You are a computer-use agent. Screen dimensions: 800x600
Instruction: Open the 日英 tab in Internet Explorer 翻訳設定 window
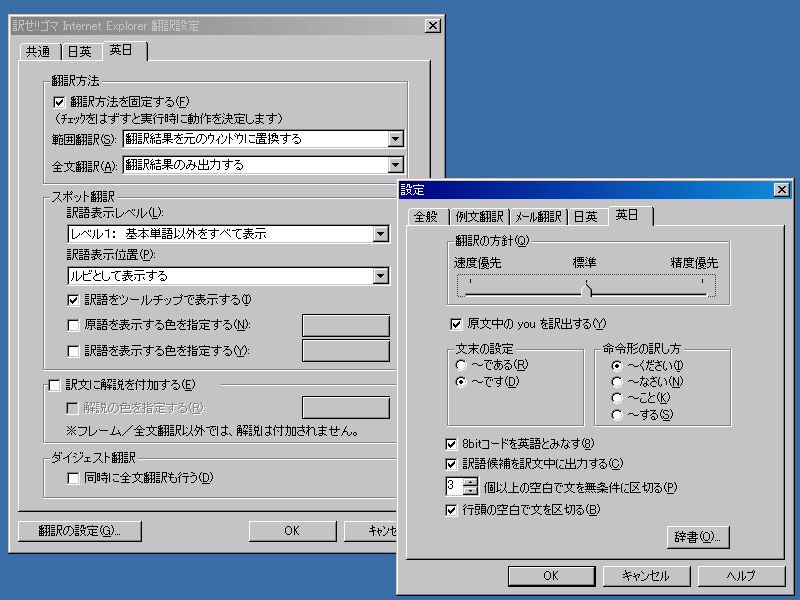(80, 52)
